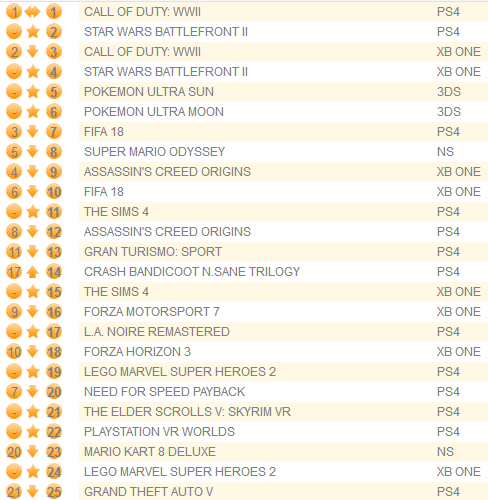Open The Elder Scrolls V: Skyrim VR entry
This screenshot has height=500, width=488.
(x=187, y=412)
